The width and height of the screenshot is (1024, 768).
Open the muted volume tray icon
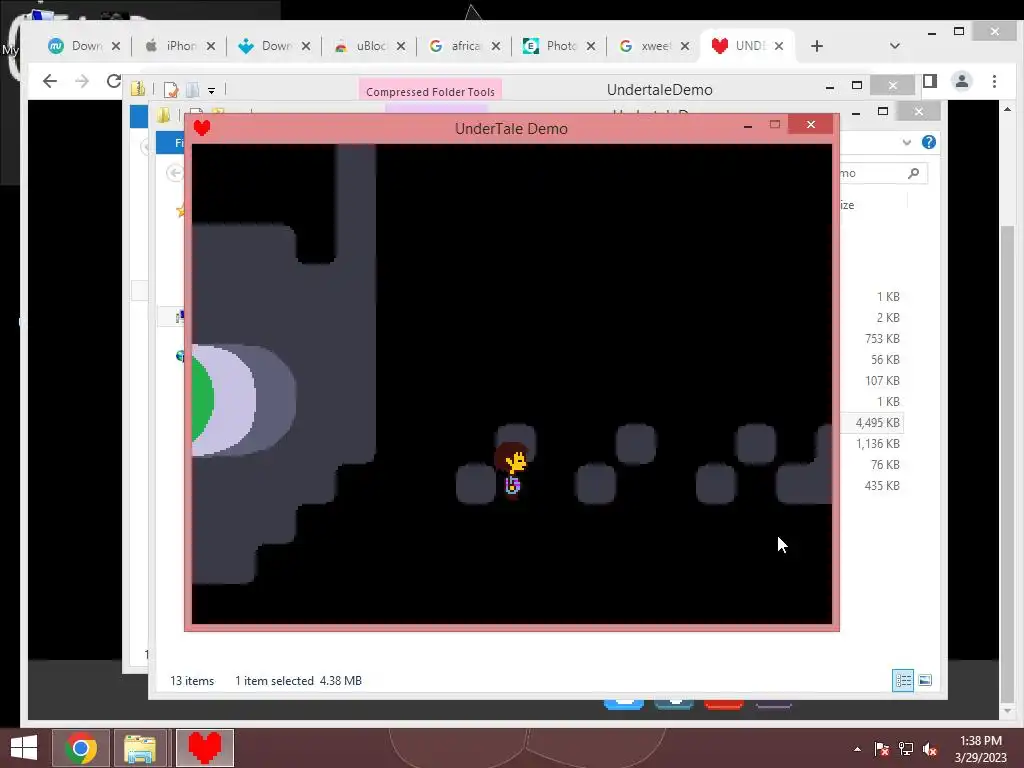coord(930,749)
